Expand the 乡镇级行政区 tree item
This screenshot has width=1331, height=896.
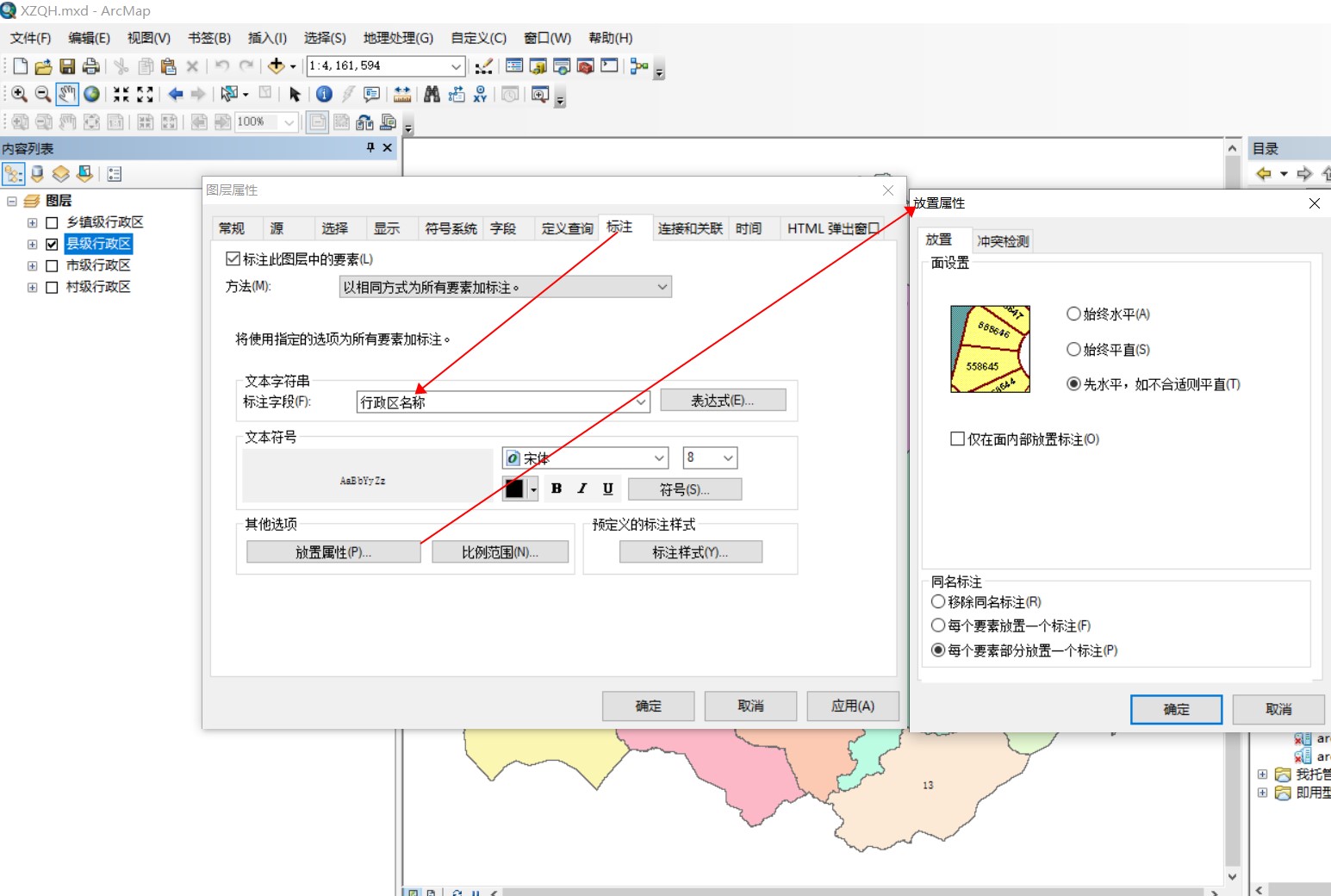pyautogui.click(x=32, y=221)
